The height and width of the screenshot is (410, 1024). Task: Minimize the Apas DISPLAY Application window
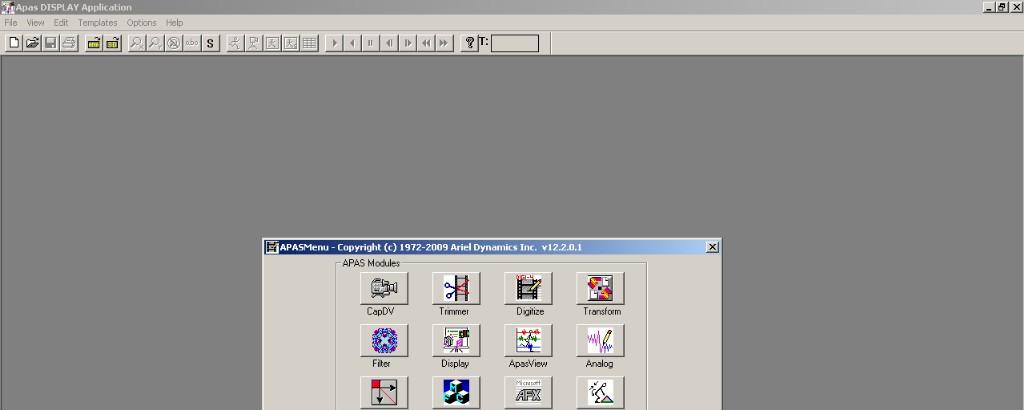(x=989, y=7)
